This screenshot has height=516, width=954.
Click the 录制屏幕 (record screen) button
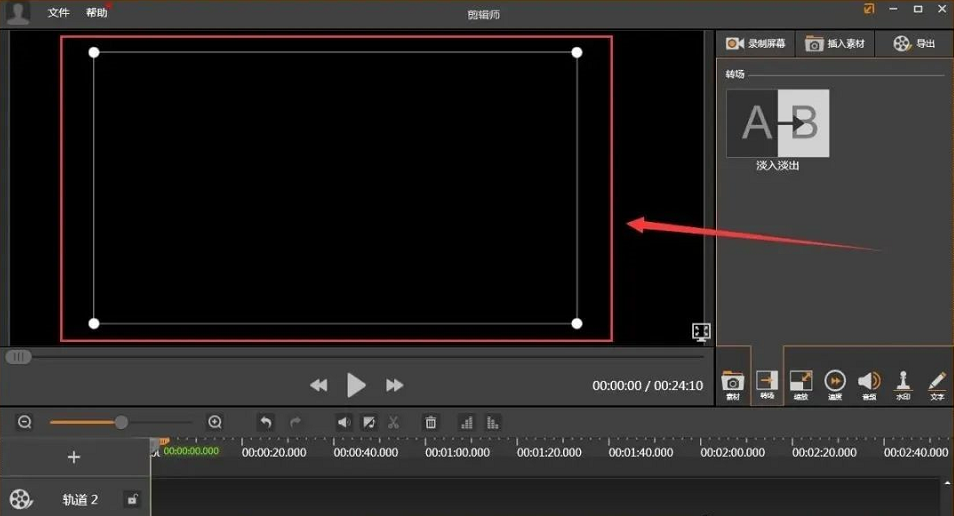click(x=756, y=44)
